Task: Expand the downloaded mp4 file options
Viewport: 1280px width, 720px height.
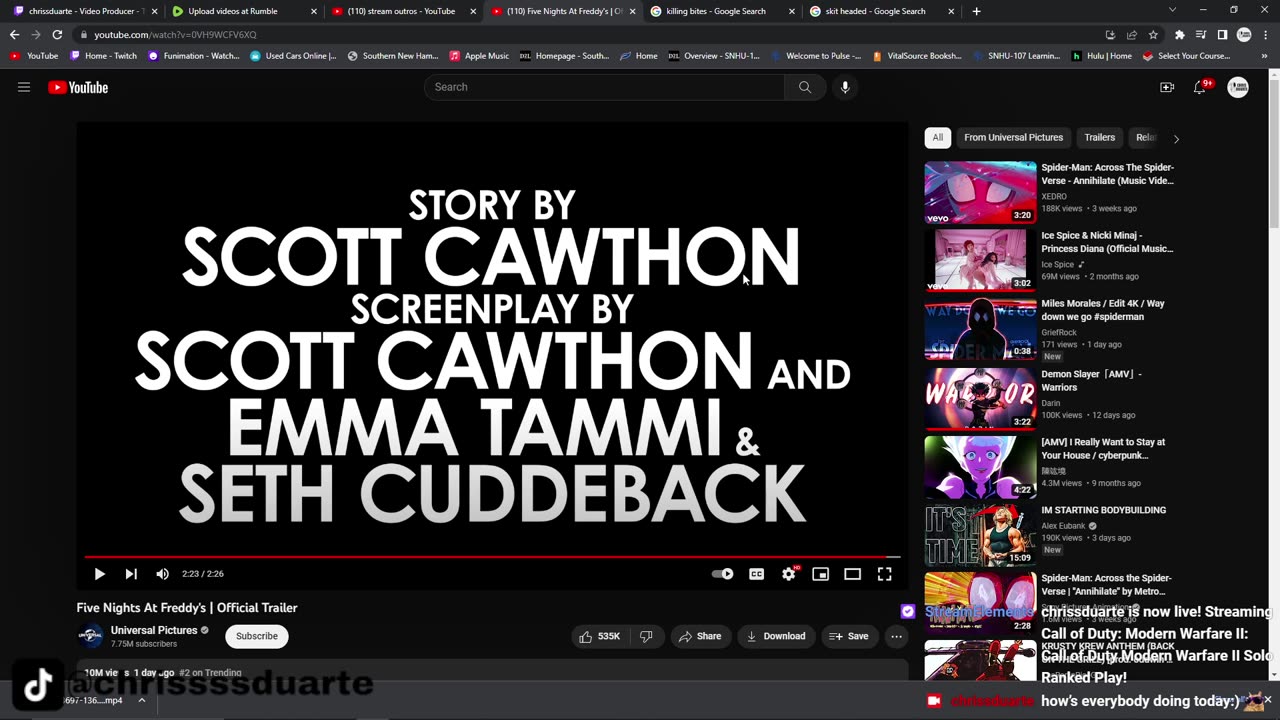Action: tap(141, 700)
